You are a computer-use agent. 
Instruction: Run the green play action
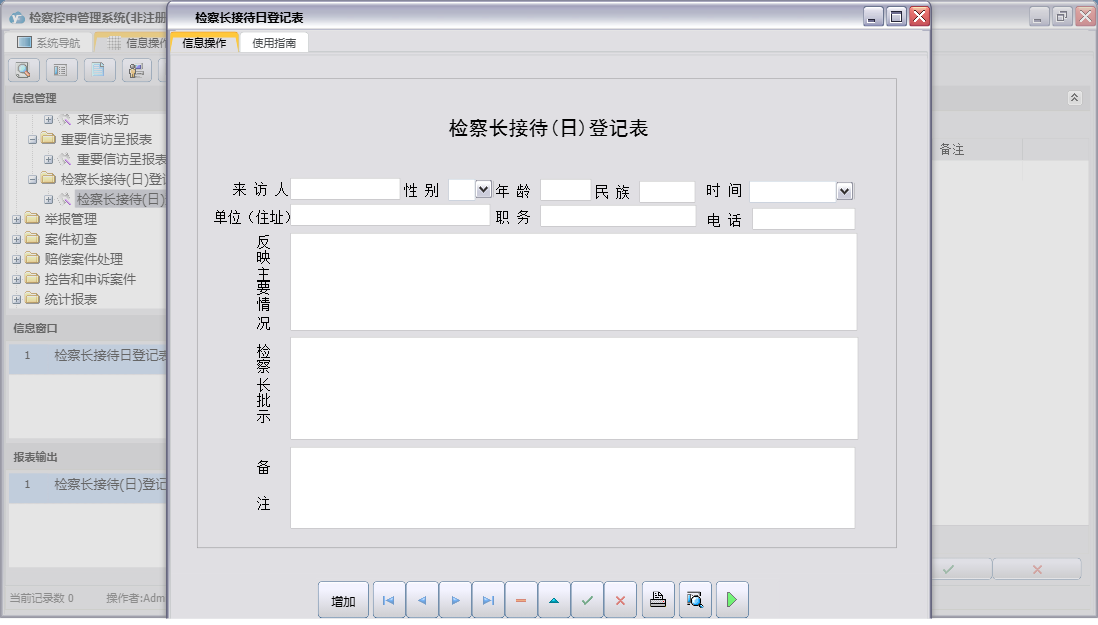pos(732,600)
